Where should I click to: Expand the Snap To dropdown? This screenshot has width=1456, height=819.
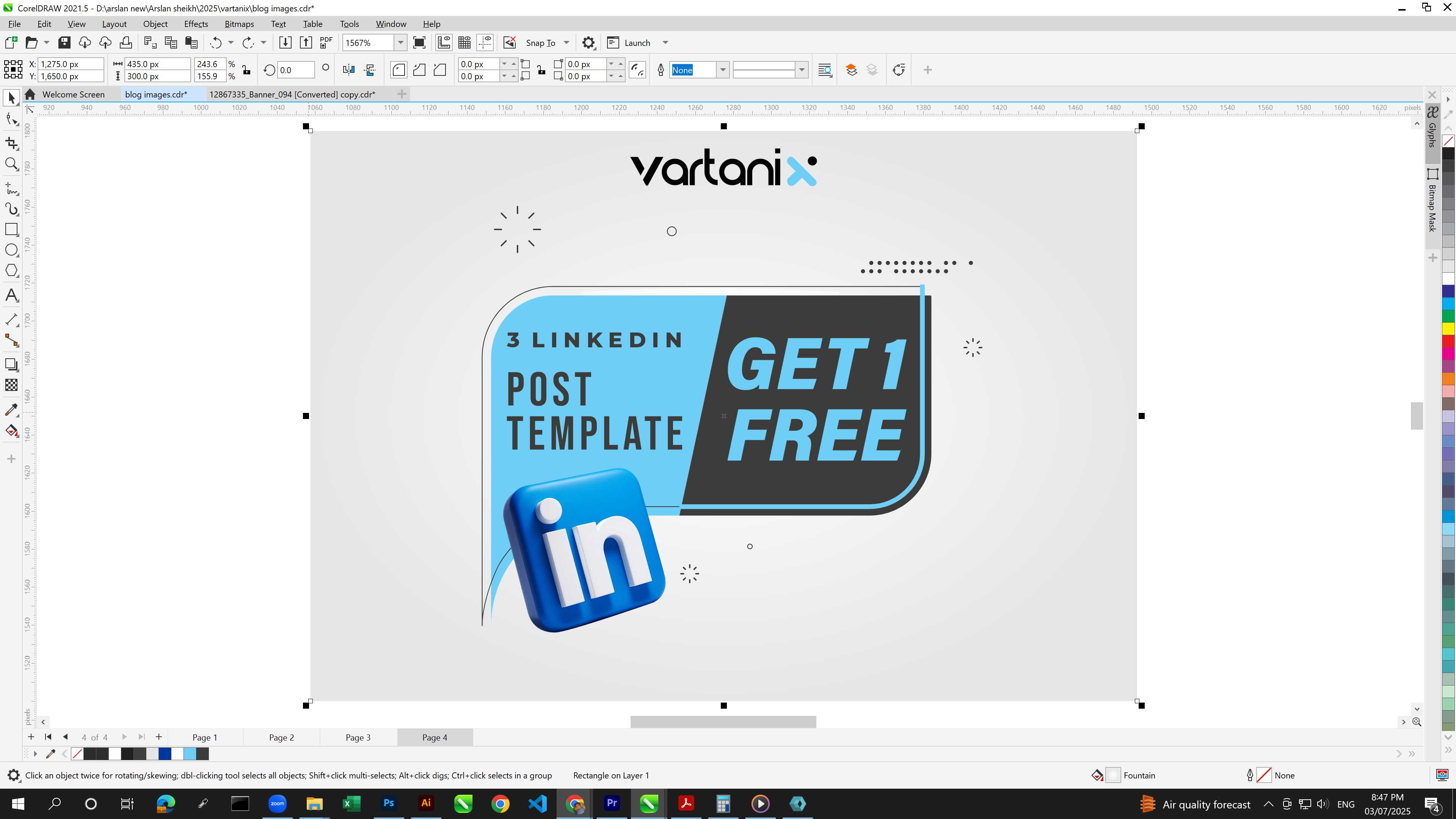pos(566,42)
